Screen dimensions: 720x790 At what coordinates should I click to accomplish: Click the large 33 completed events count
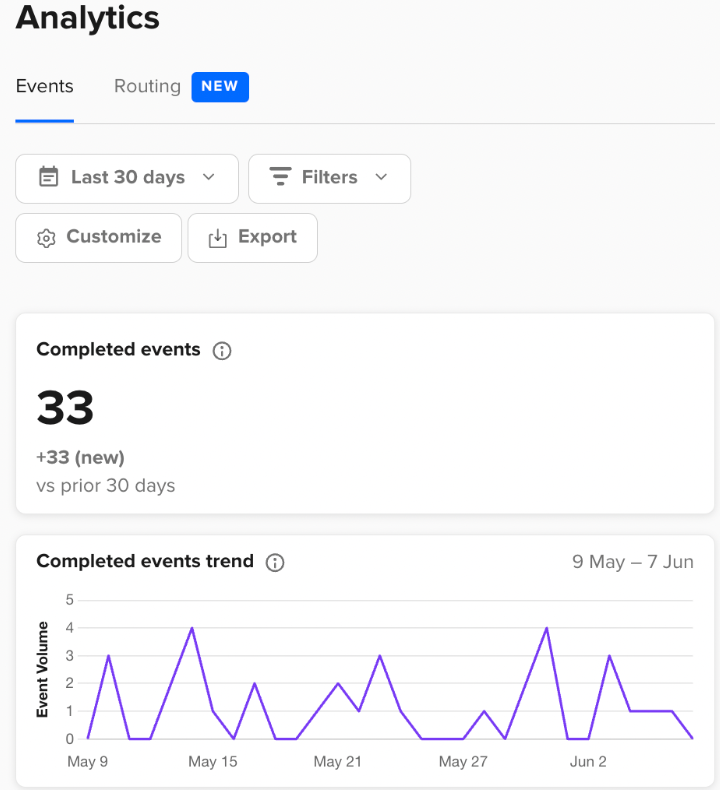[65, 407]
